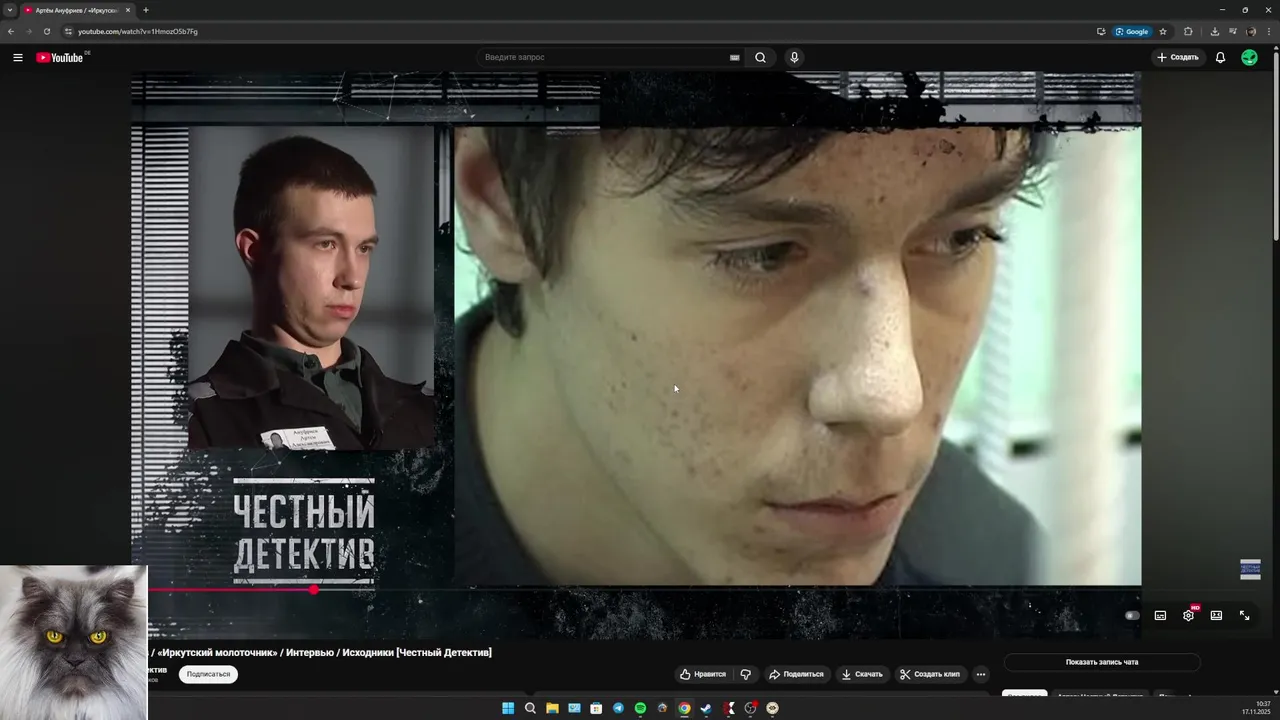Image resolution: width=1280 pixels, height=720 pixels.
Task: View site information icon in address bar
Action: [x=68, y=31]
